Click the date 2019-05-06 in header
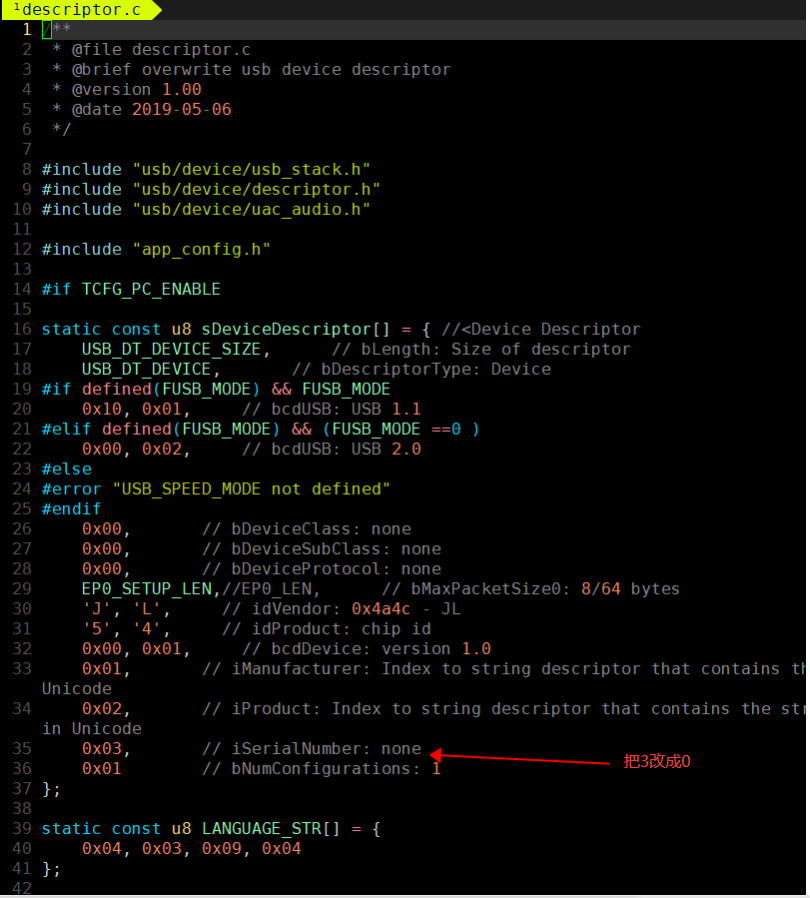Viewport: 810px width, 898px height. click(x=182, y=109)
